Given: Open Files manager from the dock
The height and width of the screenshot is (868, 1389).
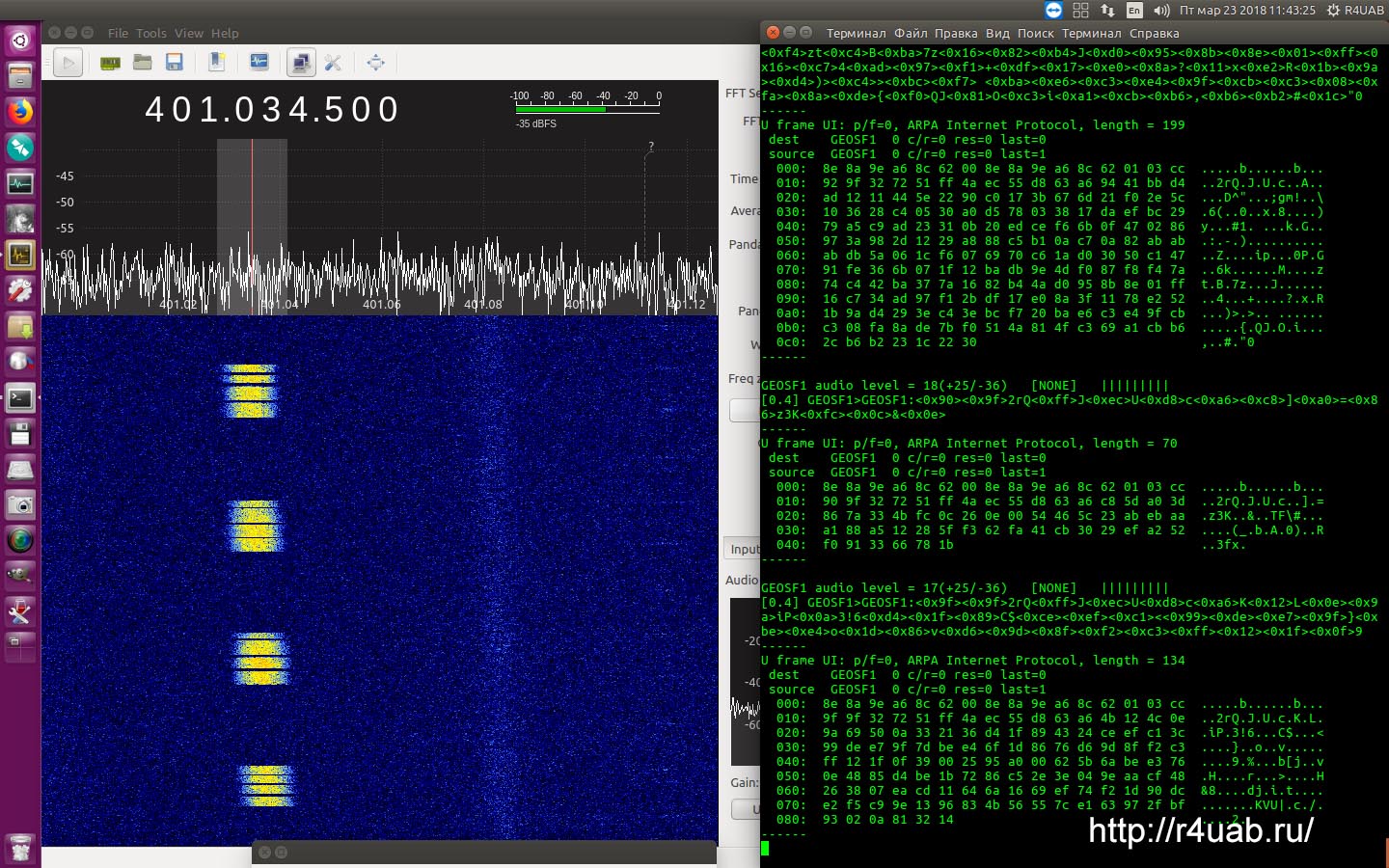Looking at the screenshot, I should pos(20,76).
